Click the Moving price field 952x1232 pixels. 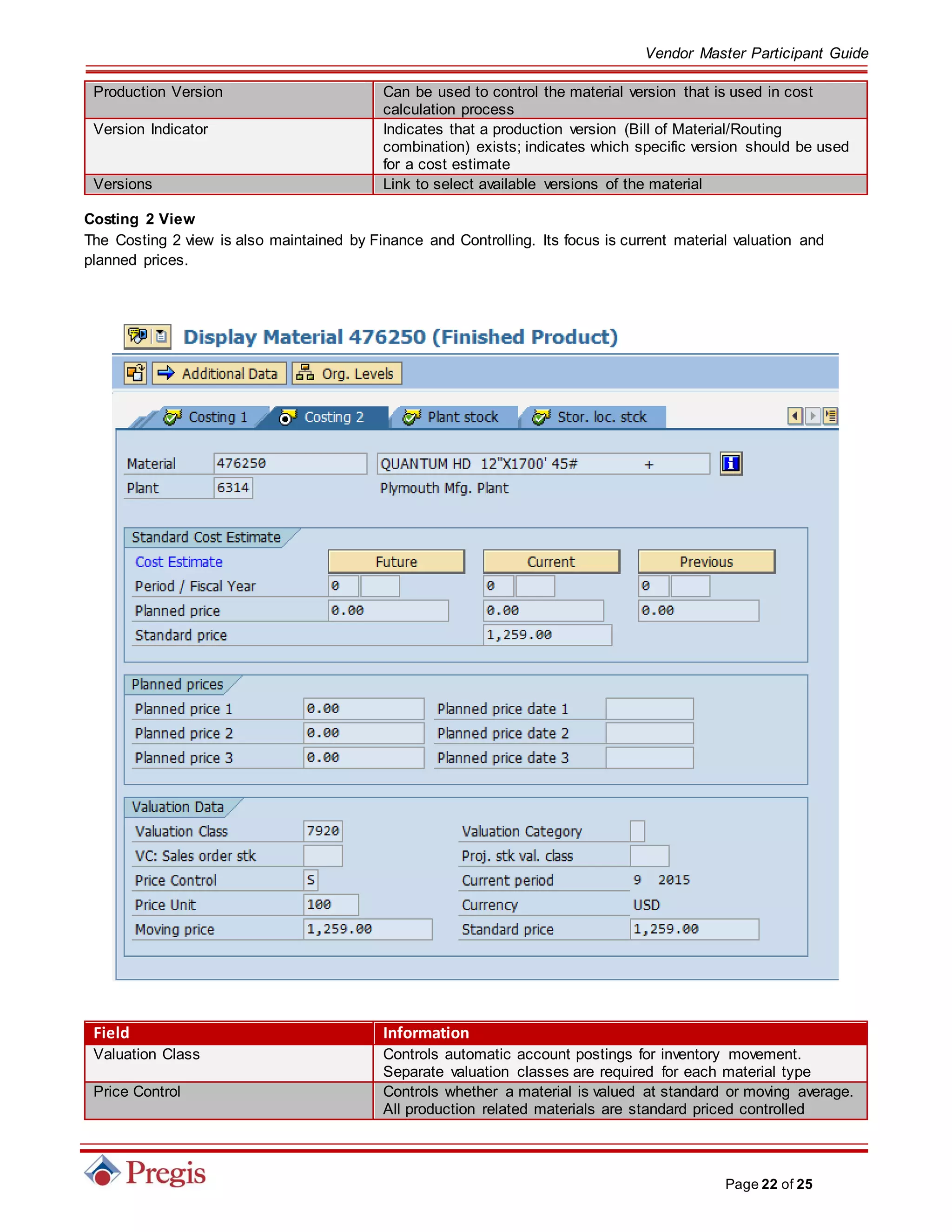pos(368,929)
